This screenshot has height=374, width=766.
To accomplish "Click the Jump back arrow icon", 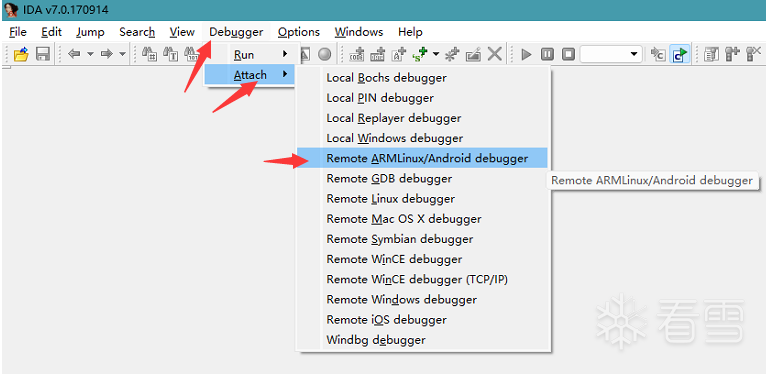I will point(74,54).
